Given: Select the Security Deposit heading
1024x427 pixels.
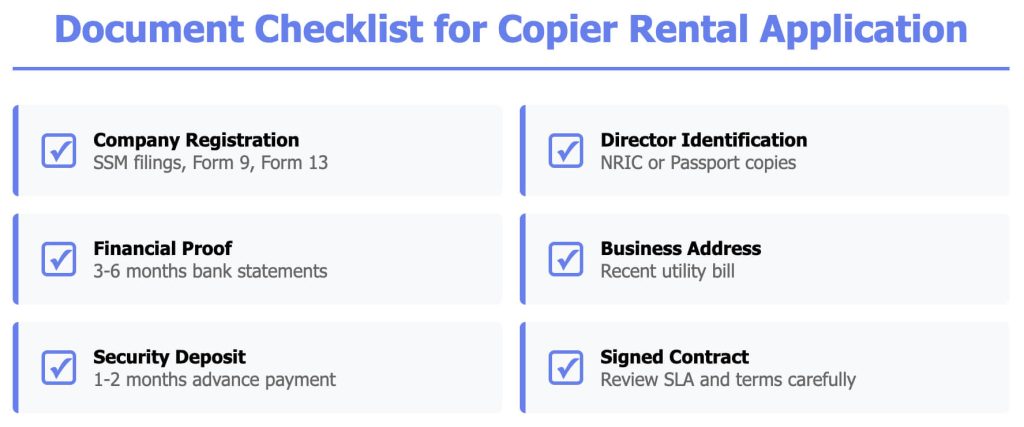Looking at the screenshot, I should click(169, 357).
